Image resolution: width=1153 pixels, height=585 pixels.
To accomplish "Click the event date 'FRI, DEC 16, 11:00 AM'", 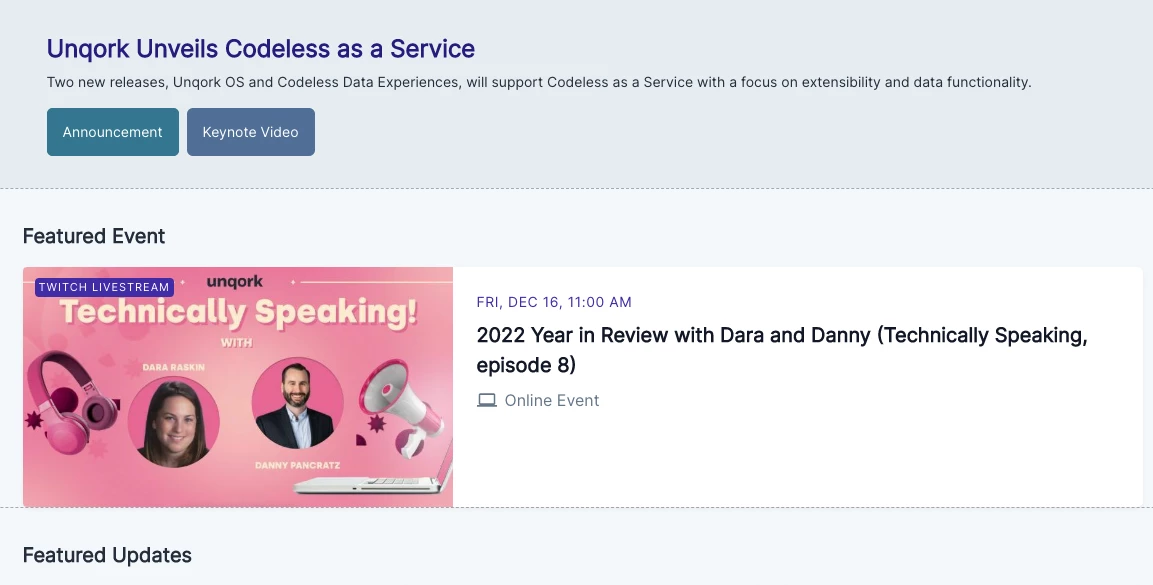I will point(554,302).
